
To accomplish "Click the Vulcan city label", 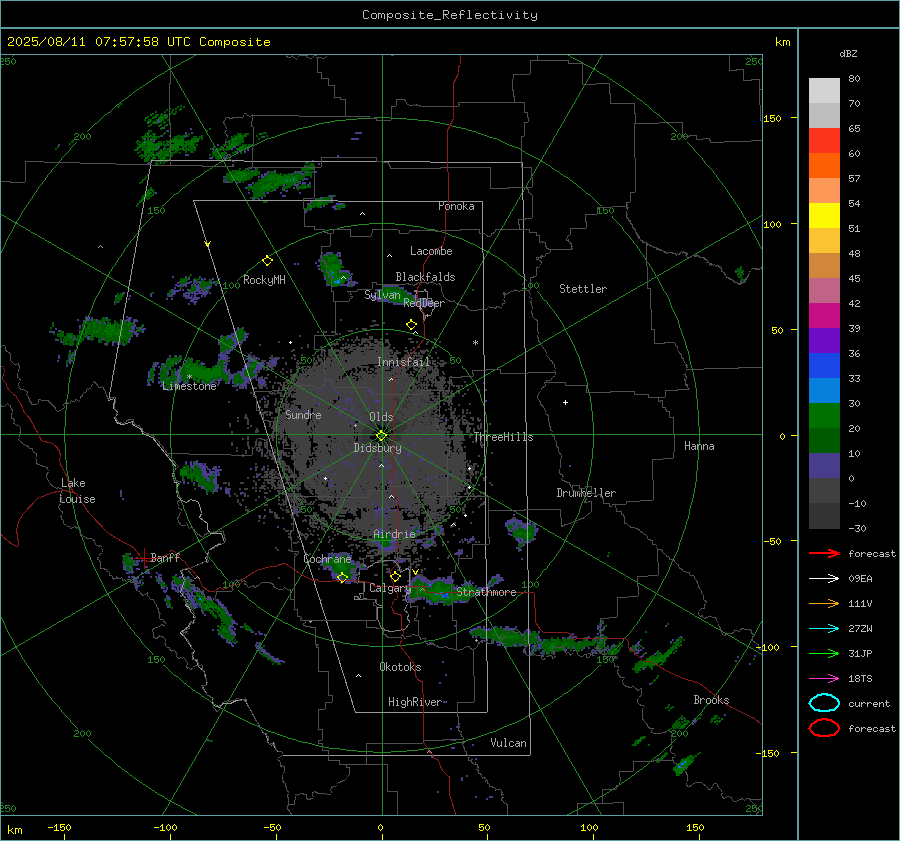I will click(x=508, y=743).
